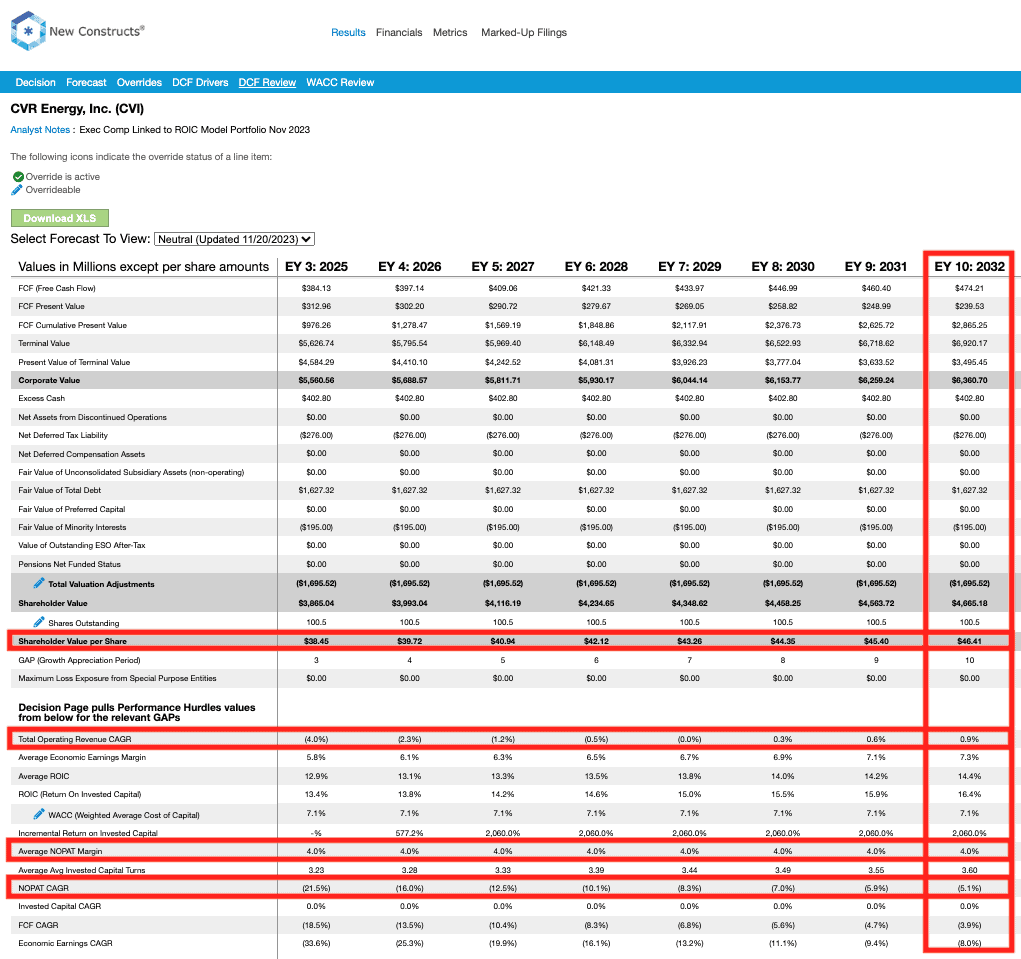Image resolution: width=1021 pixels, height=959 pixels.
Task: Open the DCF Drivers page
Action: [201, 83]
